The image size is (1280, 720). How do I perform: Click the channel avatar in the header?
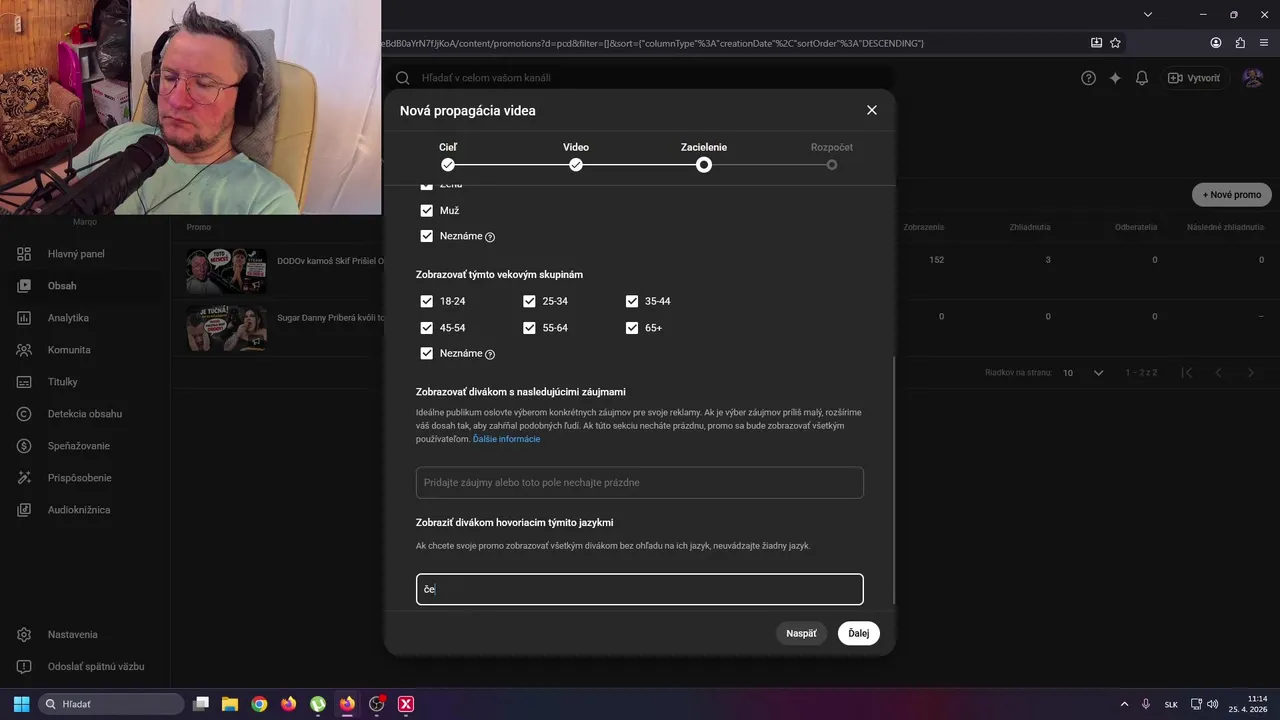coord(1252,78)
